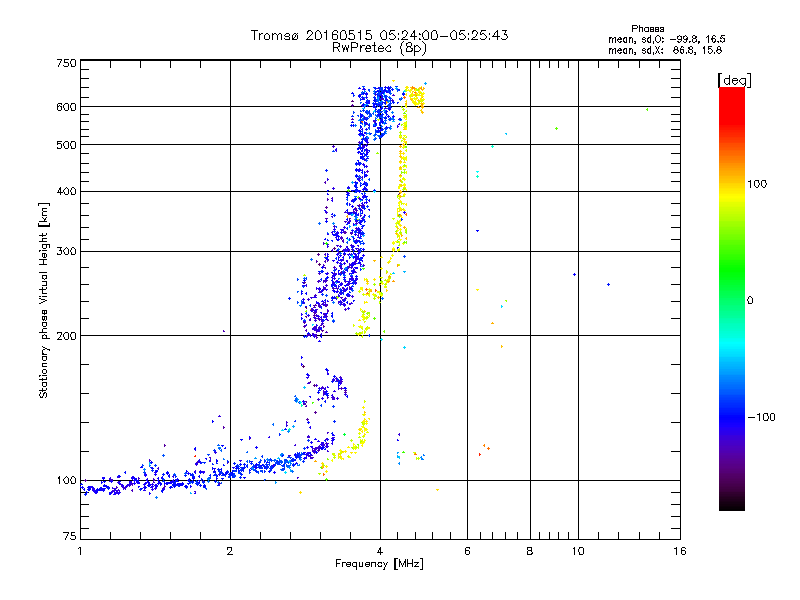Click the '[deg]' colorbar unit label
800x600 pixels.
tap(734, 80)
